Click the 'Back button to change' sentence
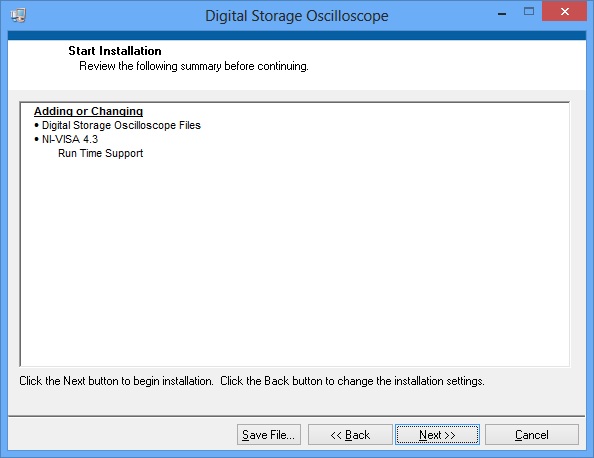This screenshot has width=594, height=458. [x=352, y=381]
